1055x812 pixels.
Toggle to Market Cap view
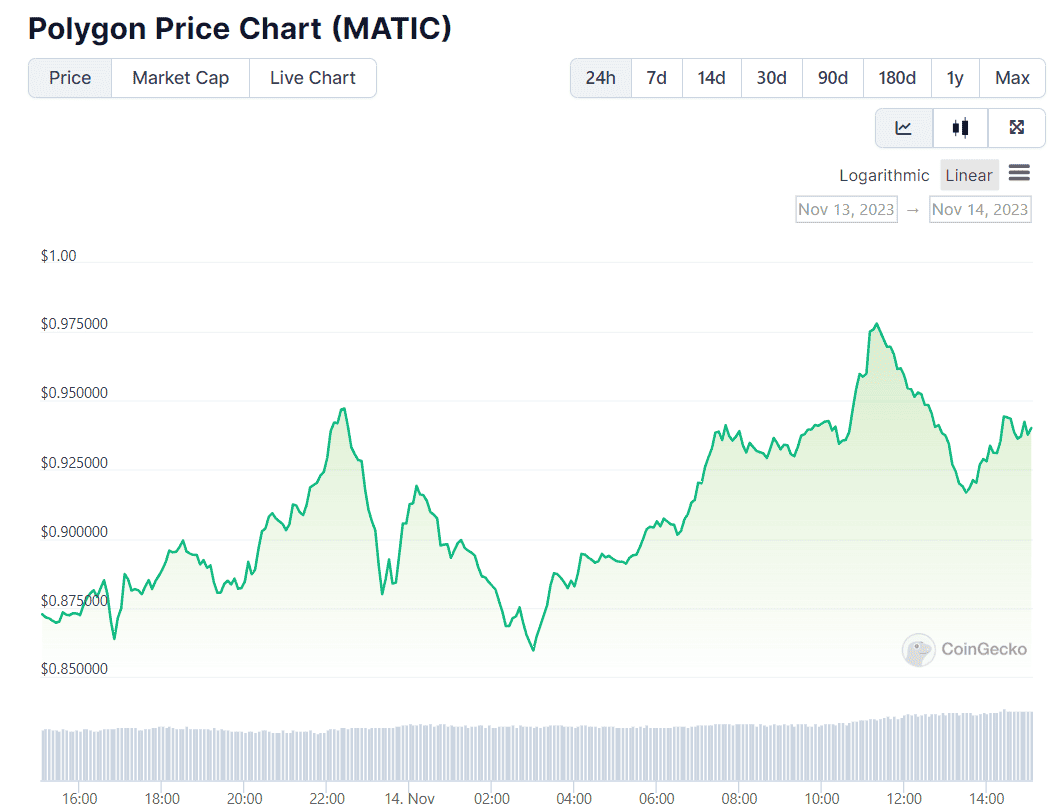coord(180,77)
